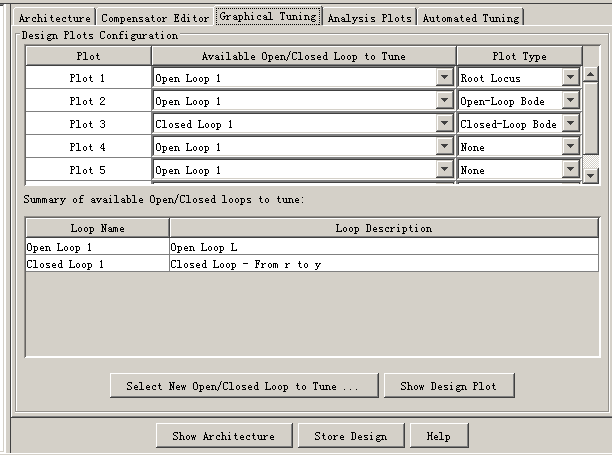Select the Open Loop 1 loop name cell
612x455 pixels.
(97, 247)
